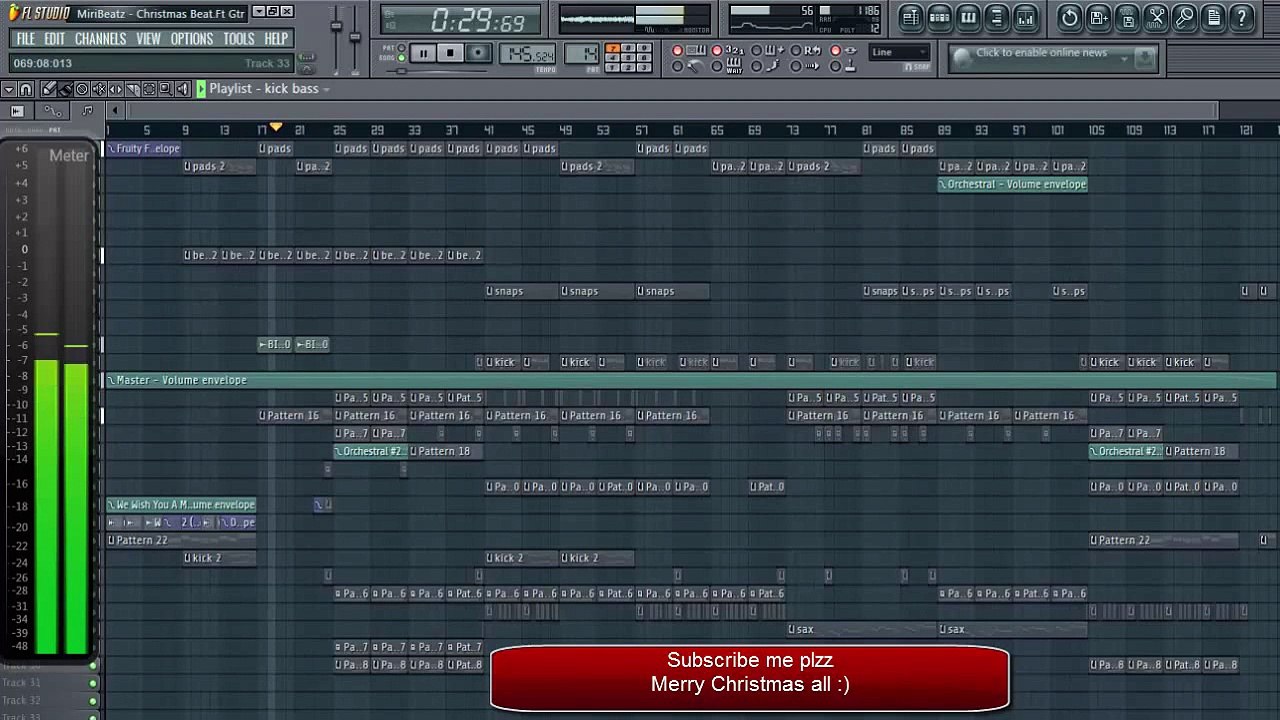The height and width of the screenshot is (720, 1280).
Task: Open the step sequencer window
Action: [939, 17]
